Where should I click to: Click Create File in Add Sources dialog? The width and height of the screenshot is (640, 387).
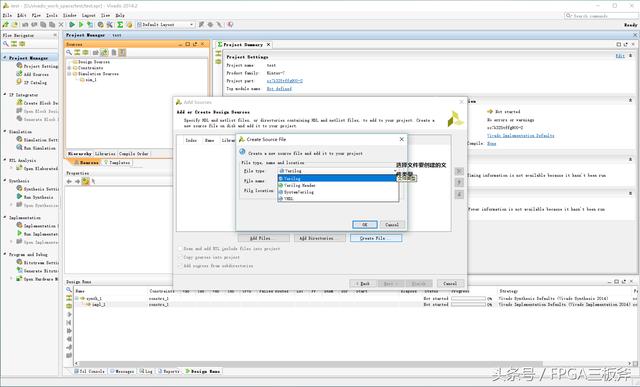376,238
